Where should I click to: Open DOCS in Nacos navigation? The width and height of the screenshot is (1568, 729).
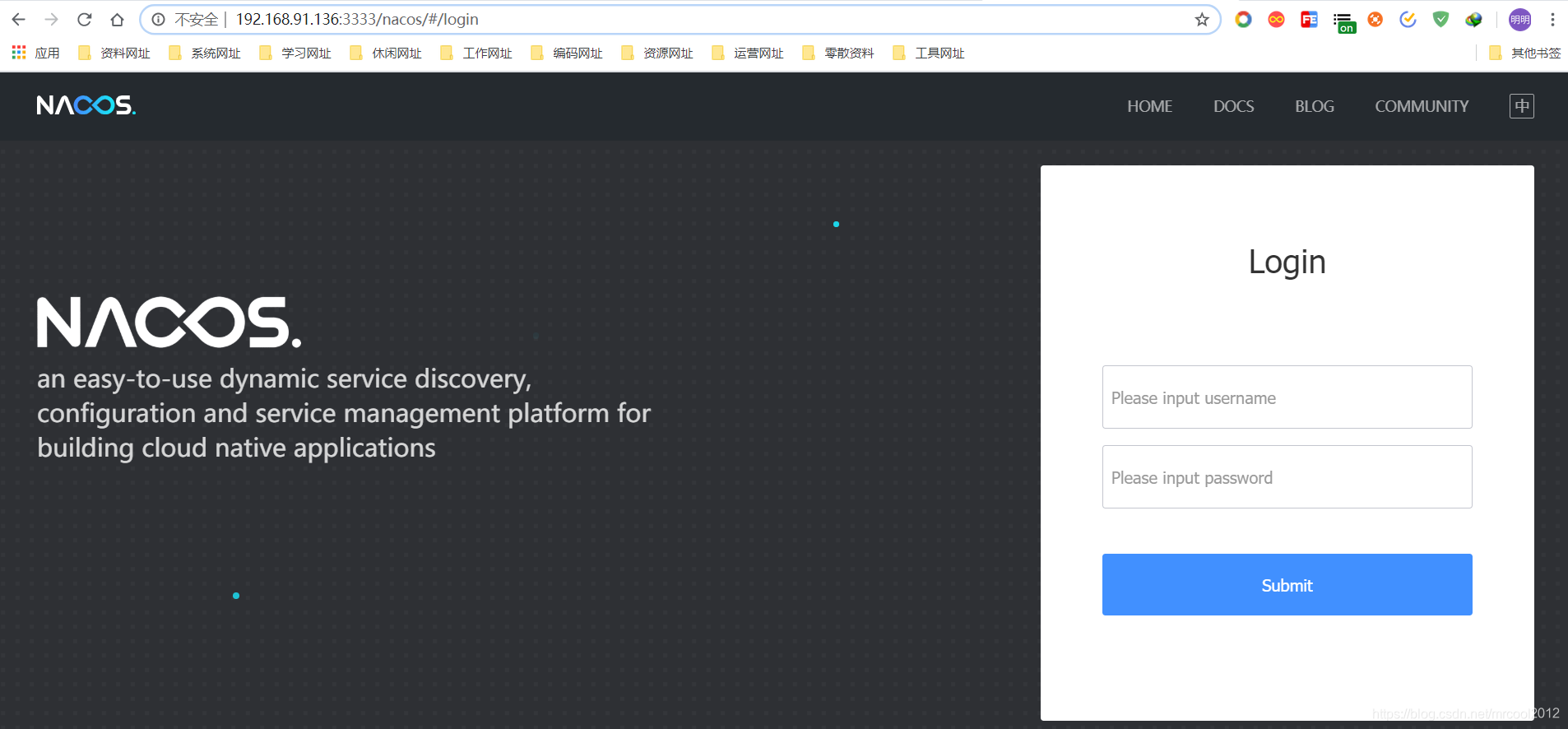(x=1233, y=106)
